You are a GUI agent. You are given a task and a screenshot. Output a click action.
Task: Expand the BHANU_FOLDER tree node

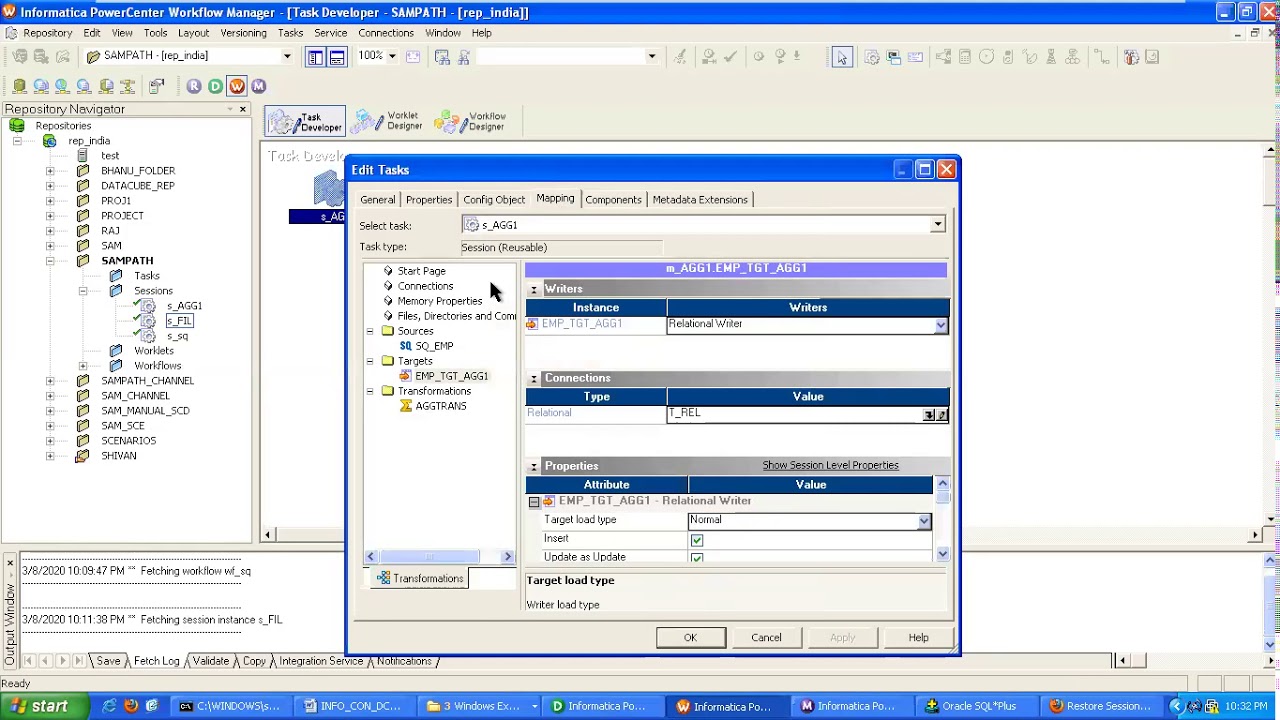(x=50, y=171)
